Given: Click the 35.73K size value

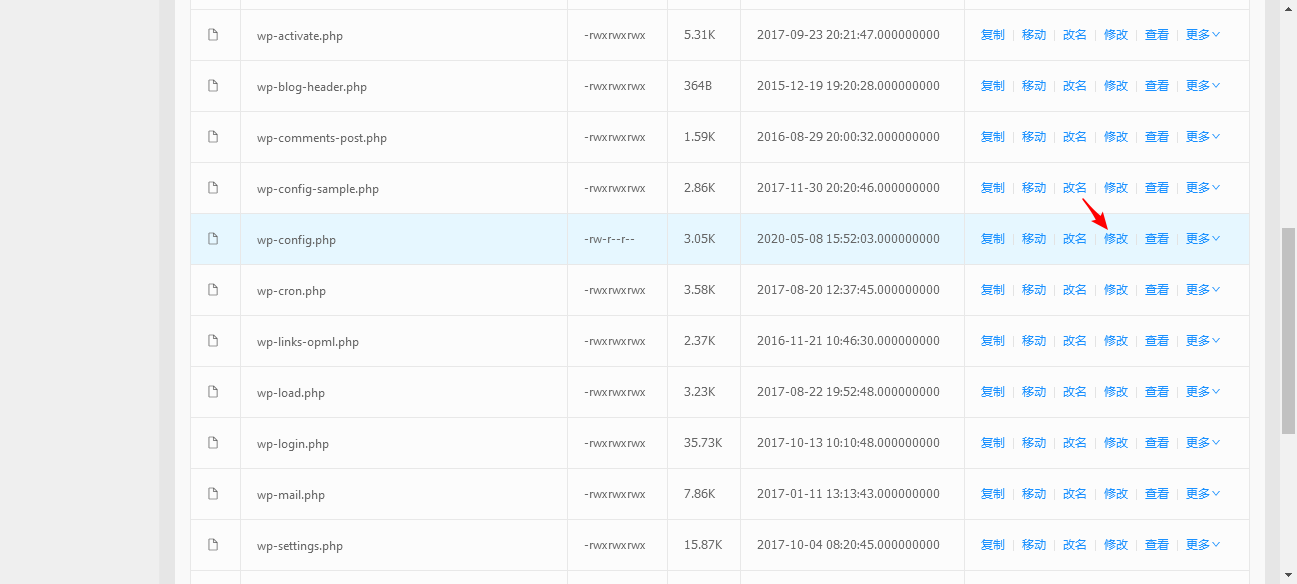Looking at the screenshot, I should pyautogui.click(x=703, y=443).
